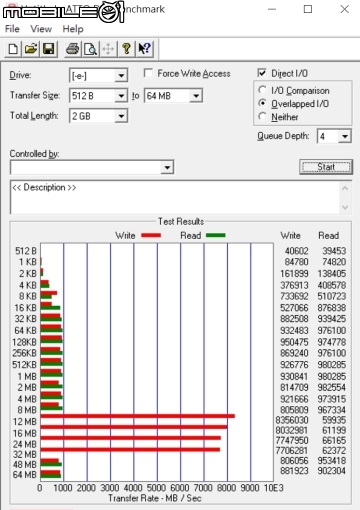Image resolution: width=360 pixels, height=510 pixels.
Task: Open the File menu
Action: [12, 29]
